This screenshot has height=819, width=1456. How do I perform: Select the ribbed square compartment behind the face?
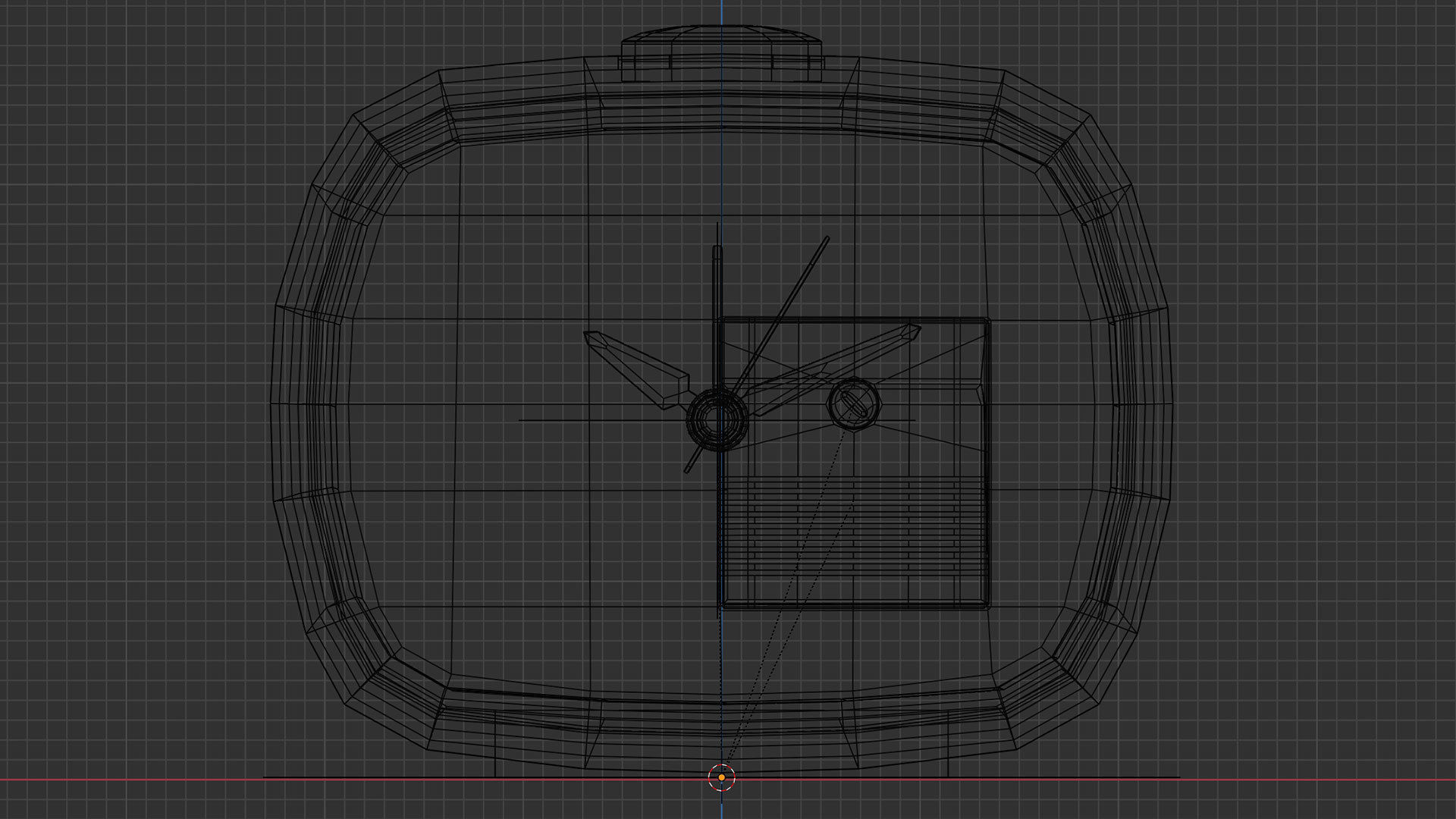click(x=854, y=463)
